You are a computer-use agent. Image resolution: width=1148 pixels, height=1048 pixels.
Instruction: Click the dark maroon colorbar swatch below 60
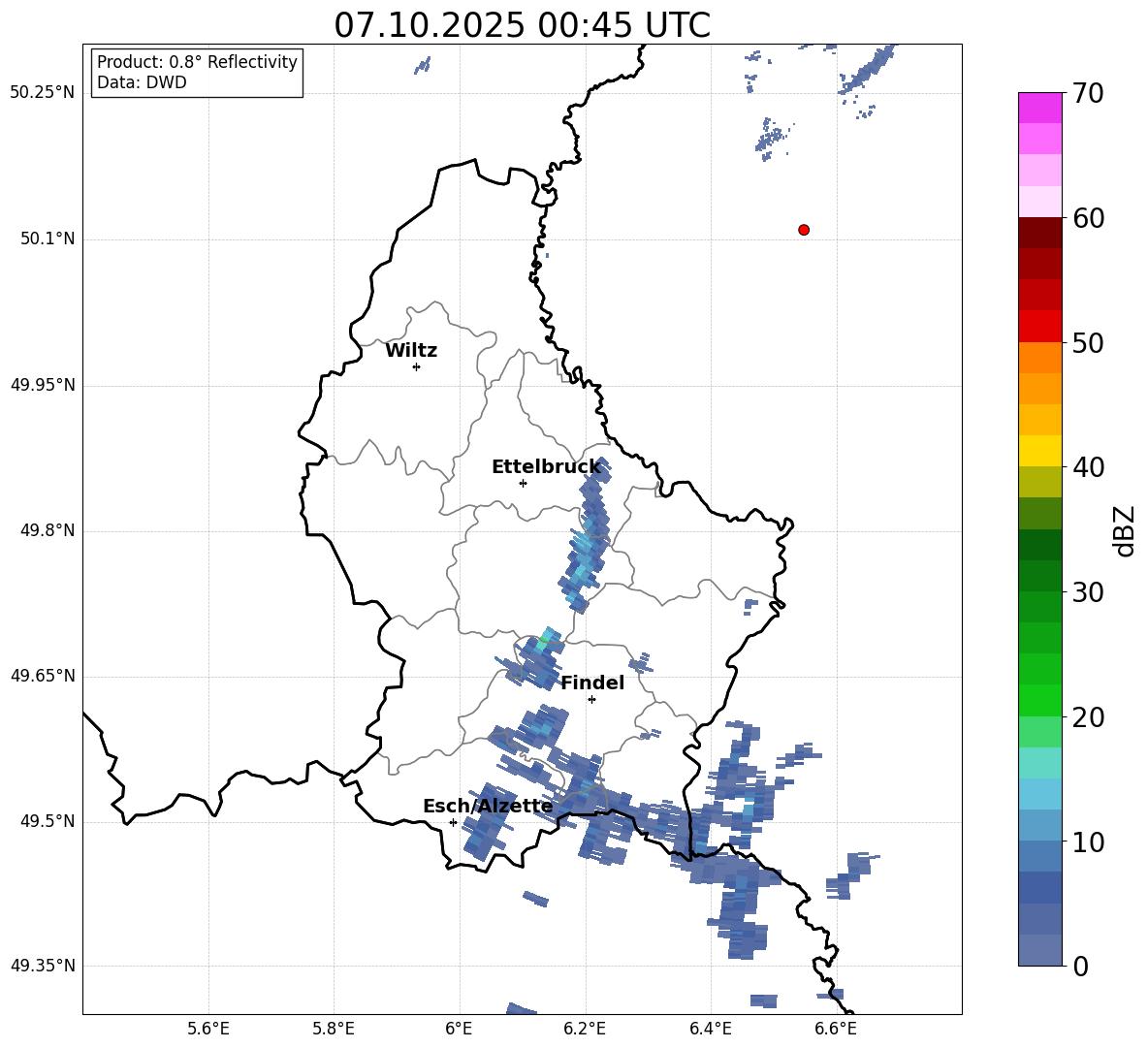coord(1040,233)
